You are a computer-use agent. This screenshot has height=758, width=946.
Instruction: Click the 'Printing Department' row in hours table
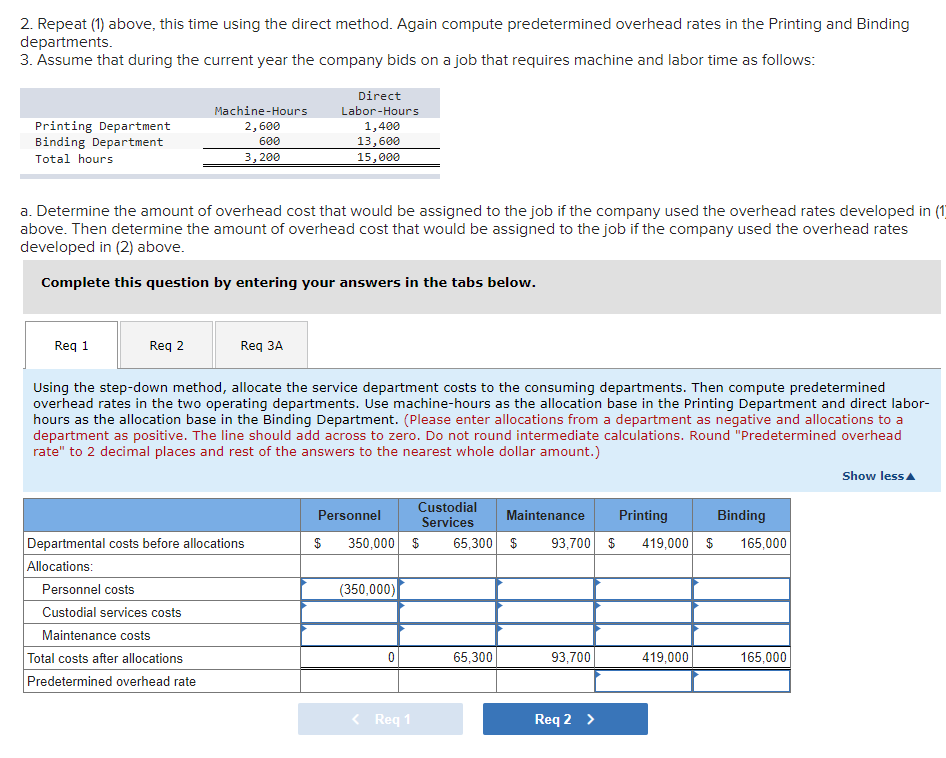coord(103,126)
